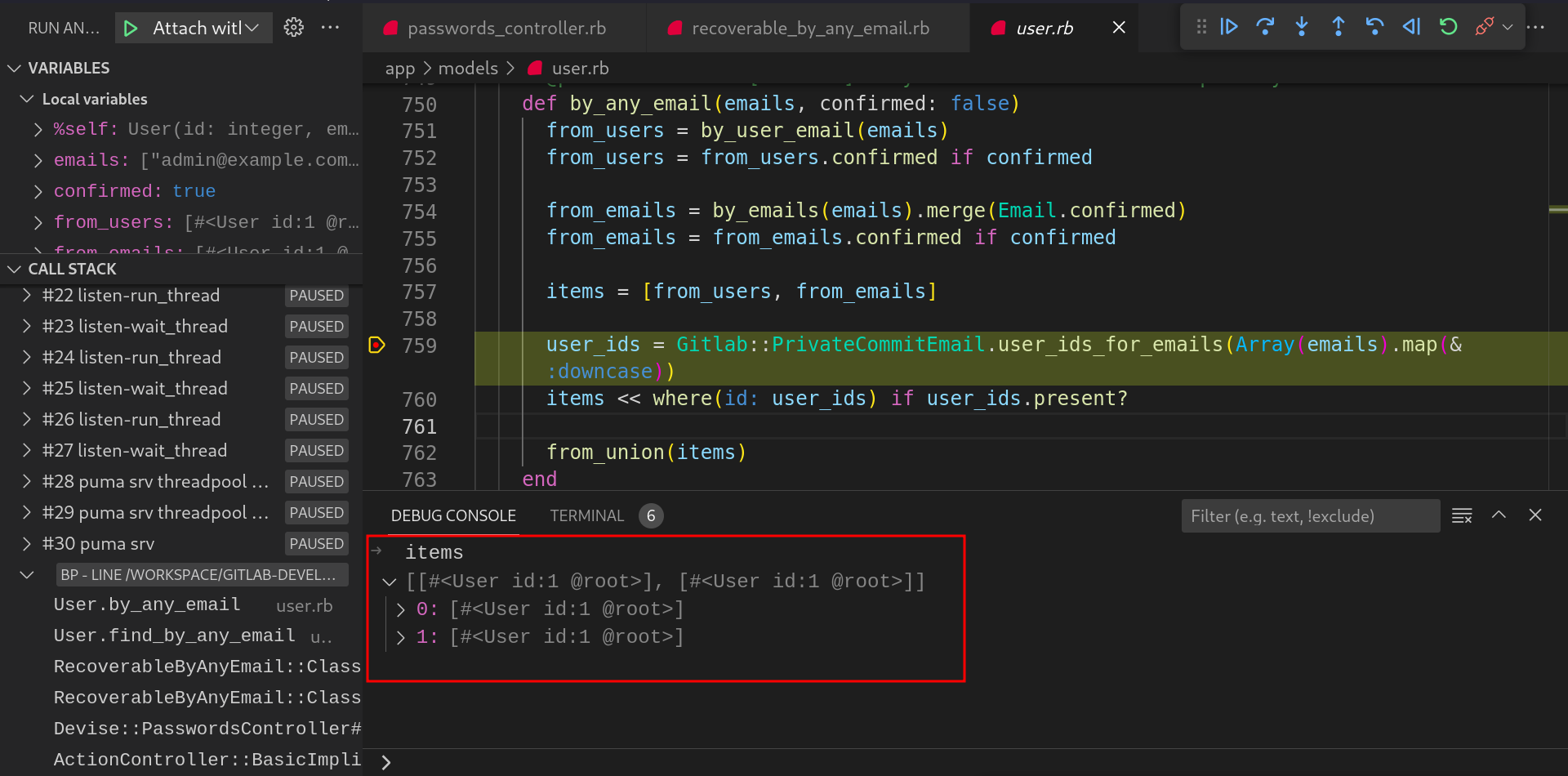The image size is (1568, 776).
Task: Expand thread #29 puma srv threadpool
Action: pos(27,512)
